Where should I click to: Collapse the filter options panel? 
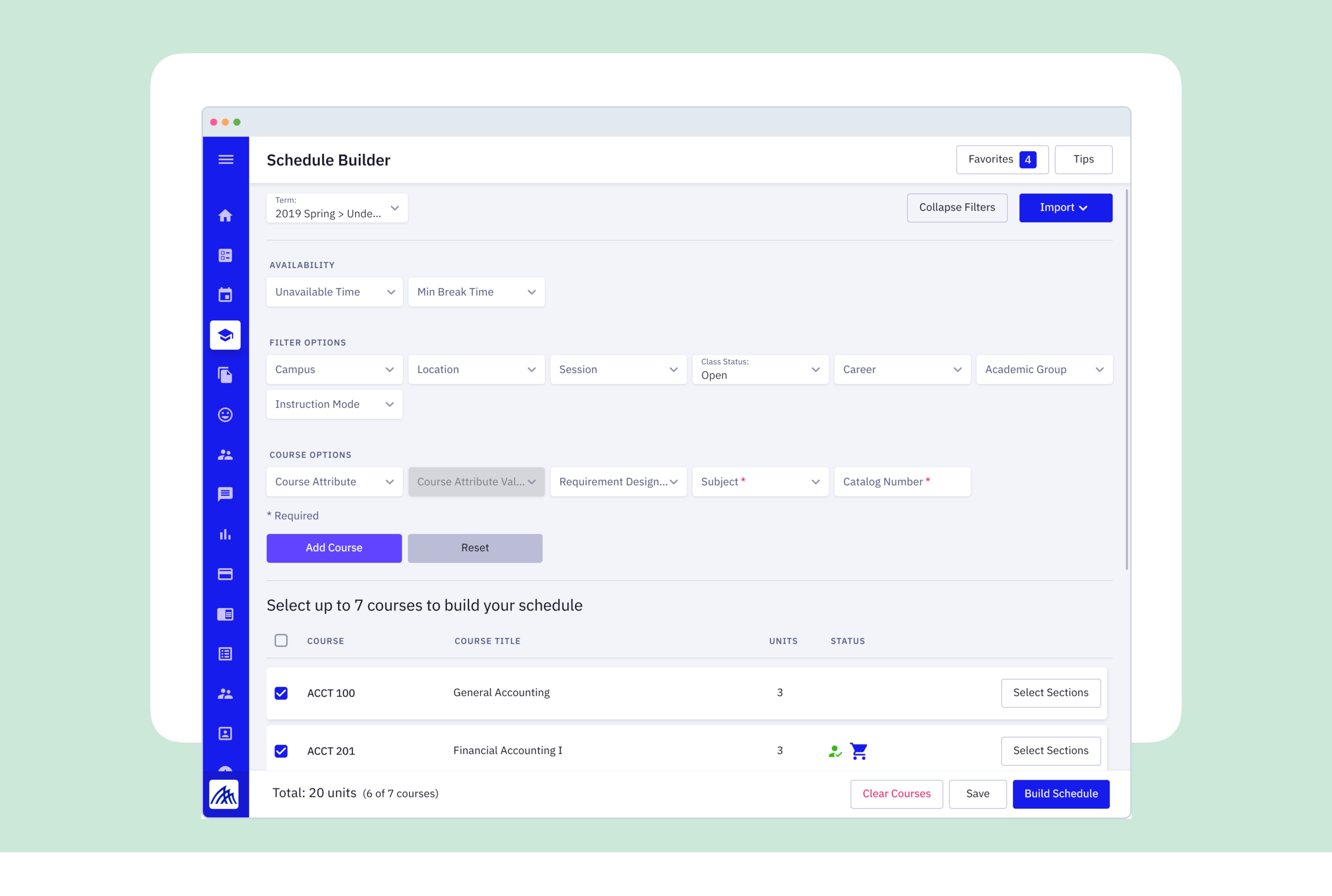point(957,207)
